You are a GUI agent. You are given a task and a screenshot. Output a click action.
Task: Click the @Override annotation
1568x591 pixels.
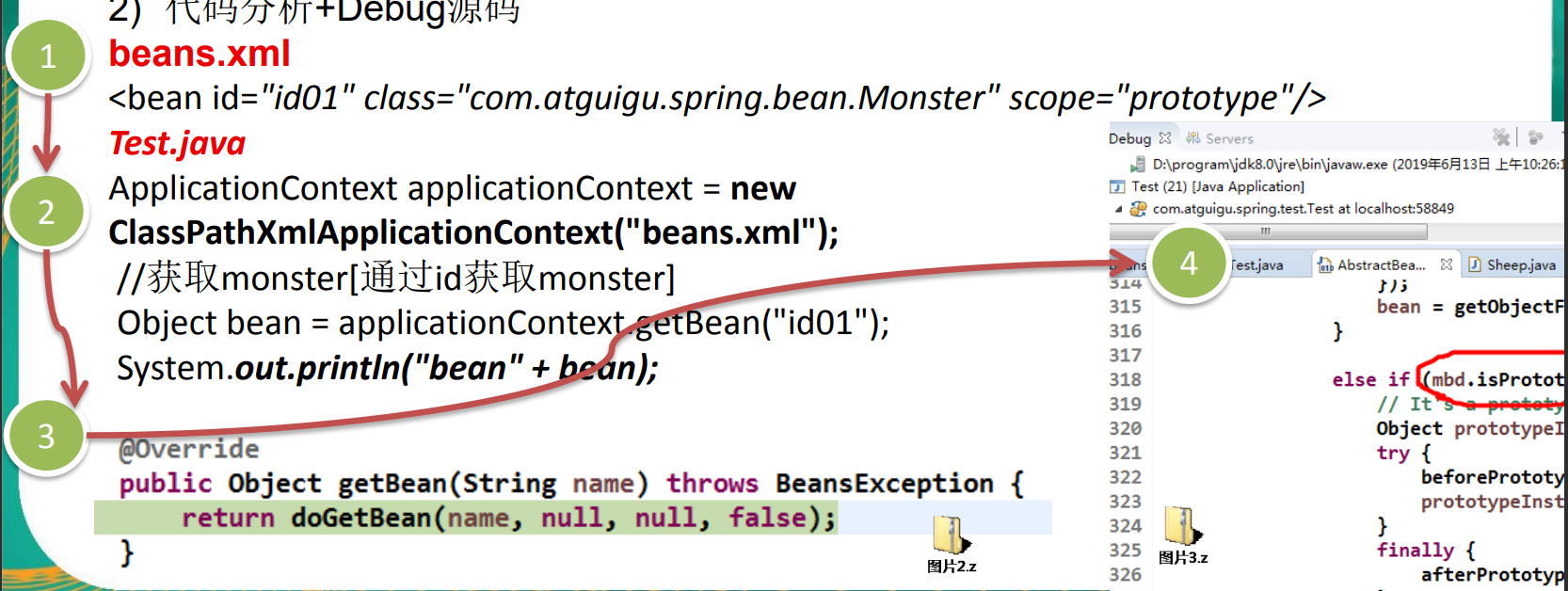[188, 449]
